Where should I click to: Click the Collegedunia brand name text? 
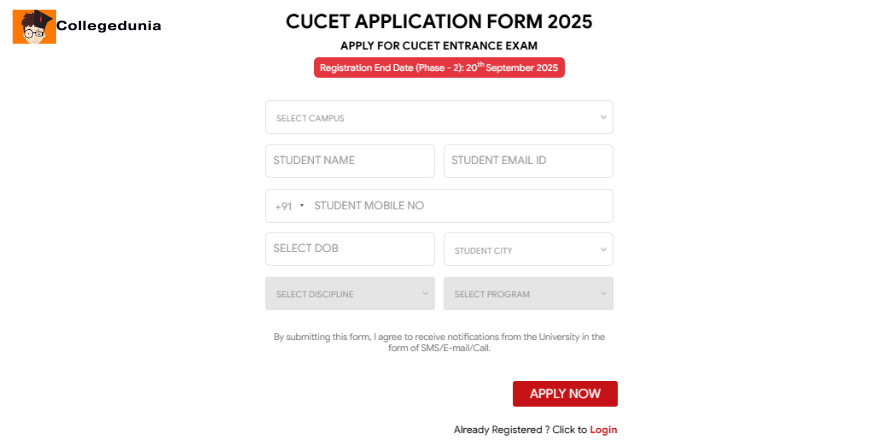[x=108, y=27]
